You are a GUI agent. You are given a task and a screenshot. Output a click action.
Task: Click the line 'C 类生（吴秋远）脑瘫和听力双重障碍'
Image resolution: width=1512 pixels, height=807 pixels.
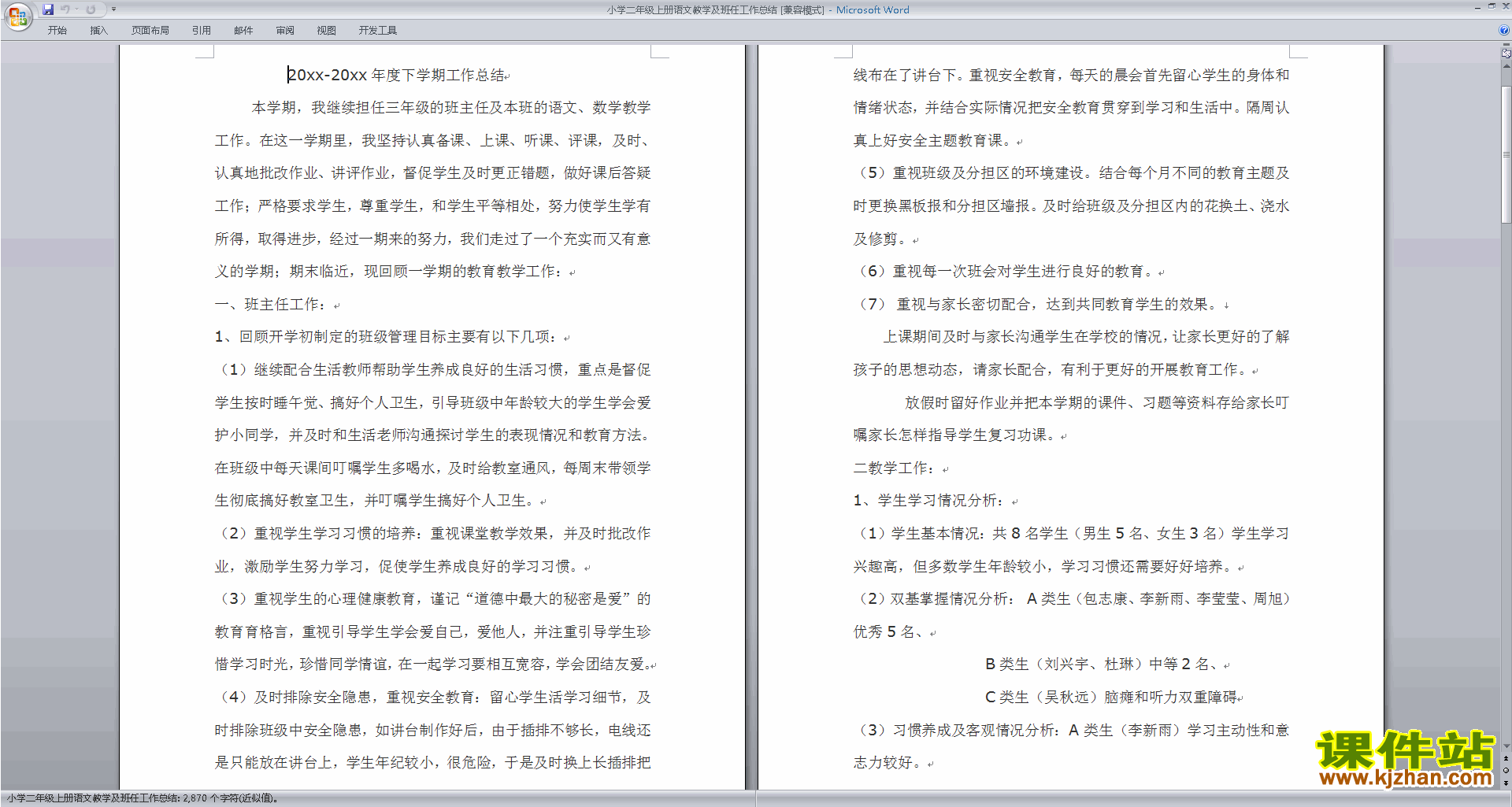click(1111, 698)
